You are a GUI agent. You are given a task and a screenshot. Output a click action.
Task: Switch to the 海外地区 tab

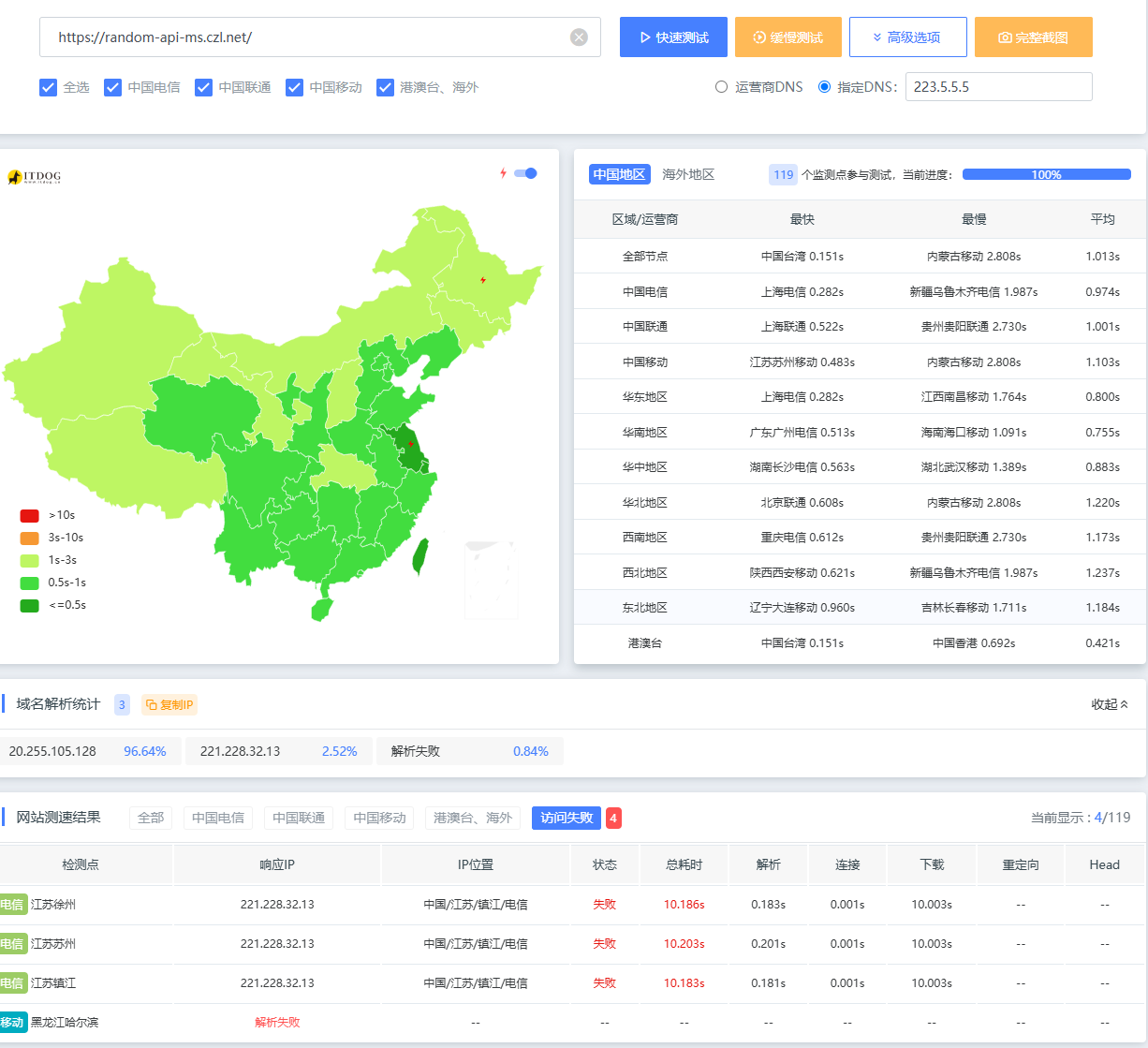pyautogui.click(x=688, y=174)
